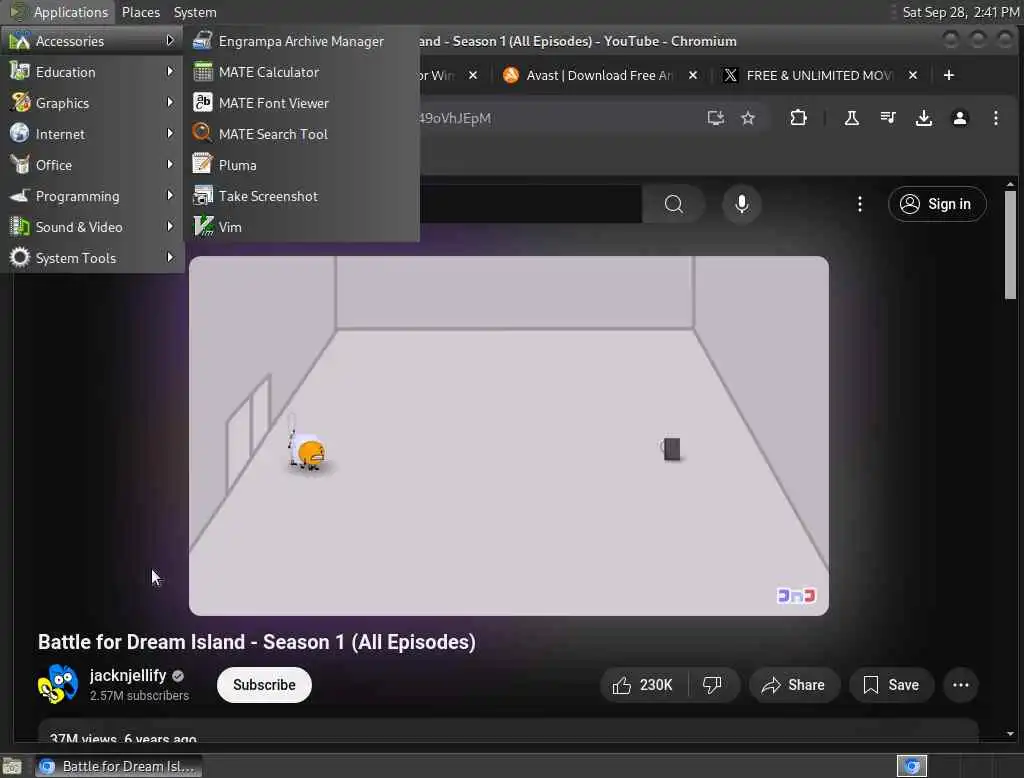
Task: Expand the Education submenu arrow
Action: pos(170,71)
